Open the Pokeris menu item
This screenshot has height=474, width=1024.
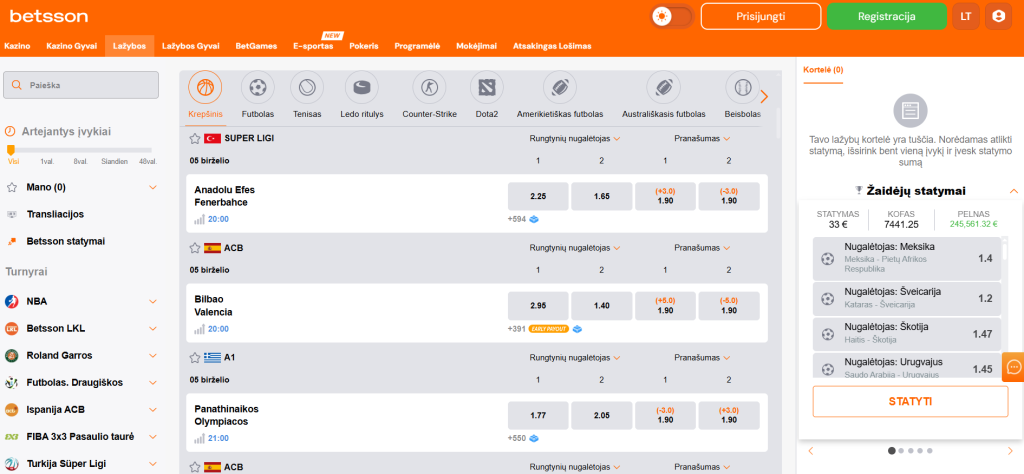click(364, 46)
